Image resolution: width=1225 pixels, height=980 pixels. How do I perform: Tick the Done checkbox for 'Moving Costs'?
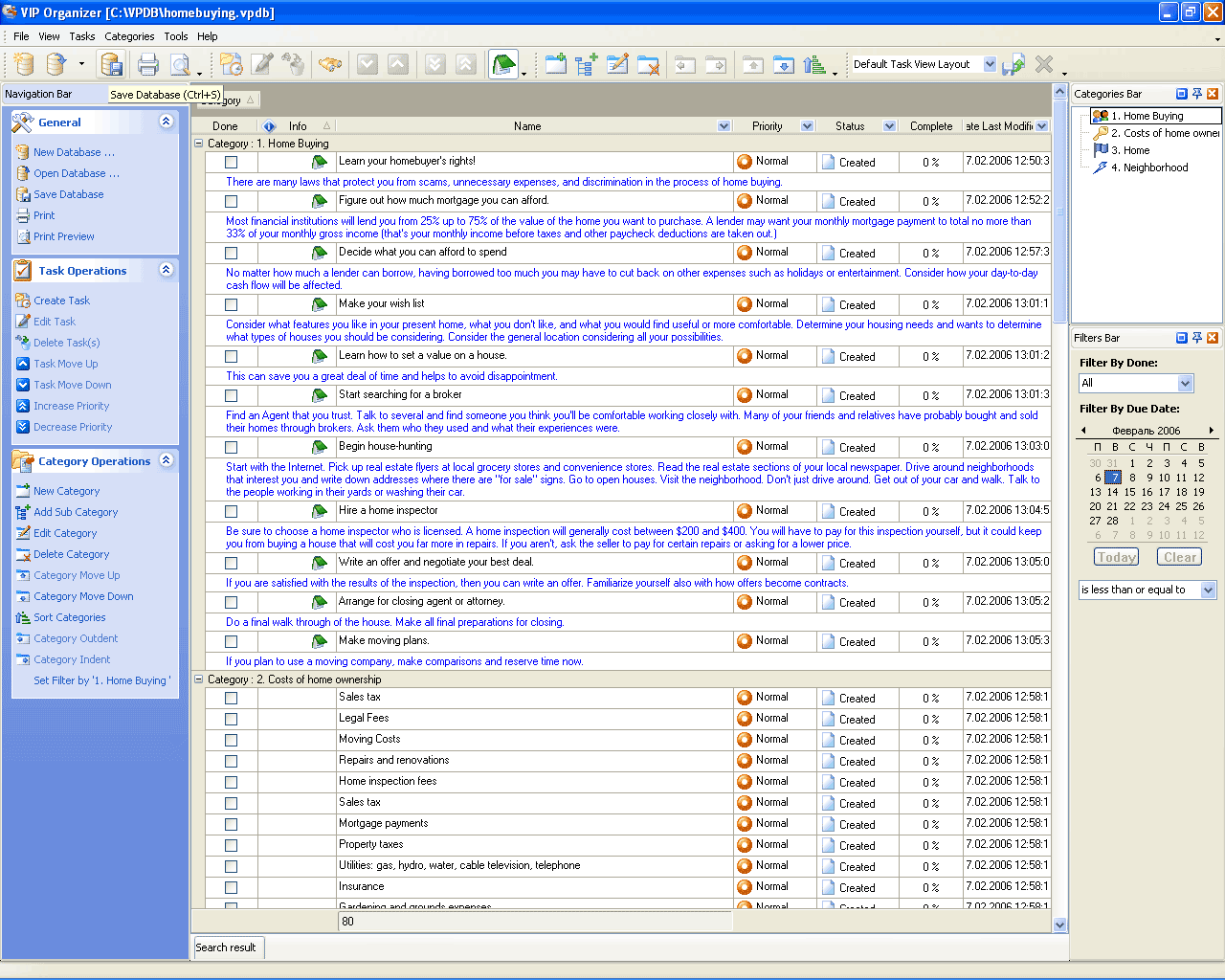(231, 741)
